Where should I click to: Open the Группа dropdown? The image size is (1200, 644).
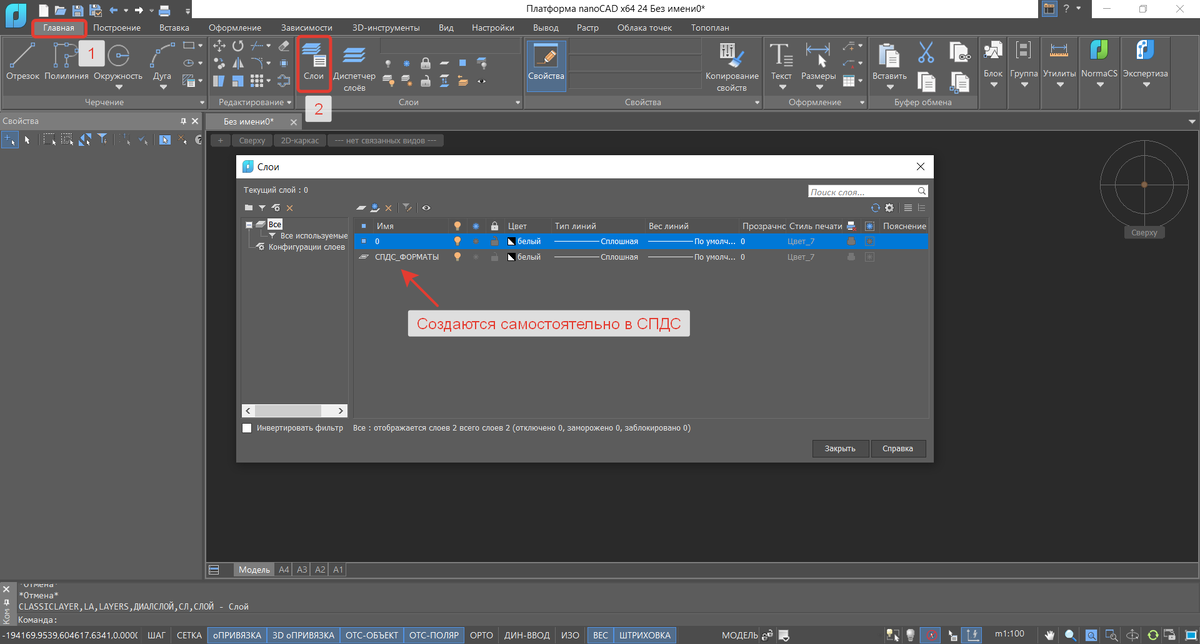tap(1023, 85)
